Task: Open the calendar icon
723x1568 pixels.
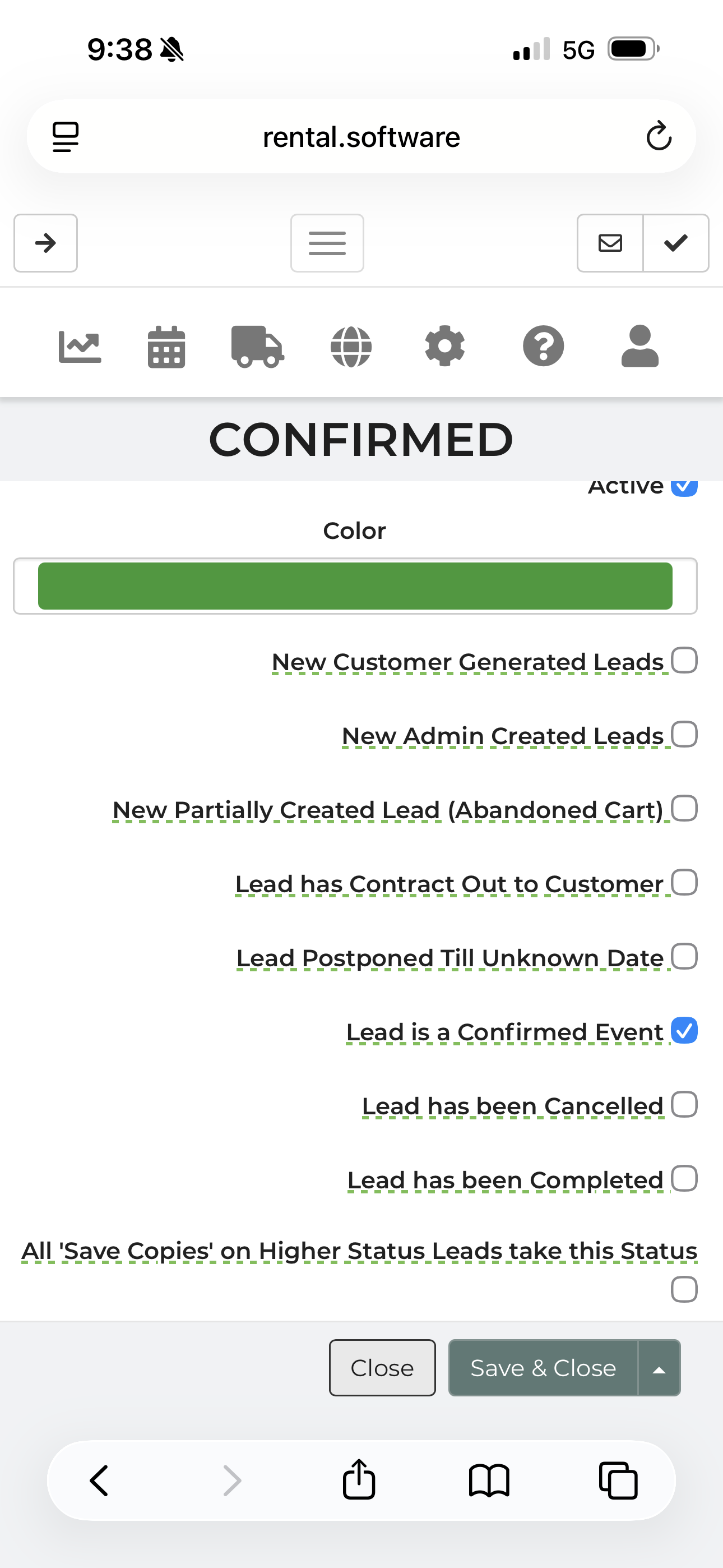Action: coord(166,347)
